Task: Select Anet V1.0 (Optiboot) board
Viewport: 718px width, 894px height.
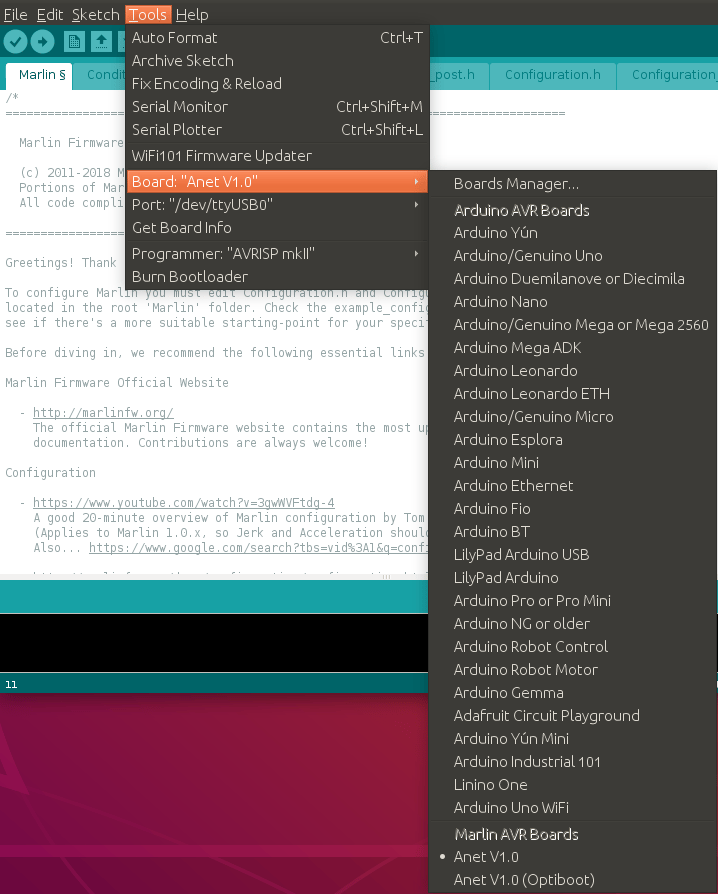Action: pos(573,880)
